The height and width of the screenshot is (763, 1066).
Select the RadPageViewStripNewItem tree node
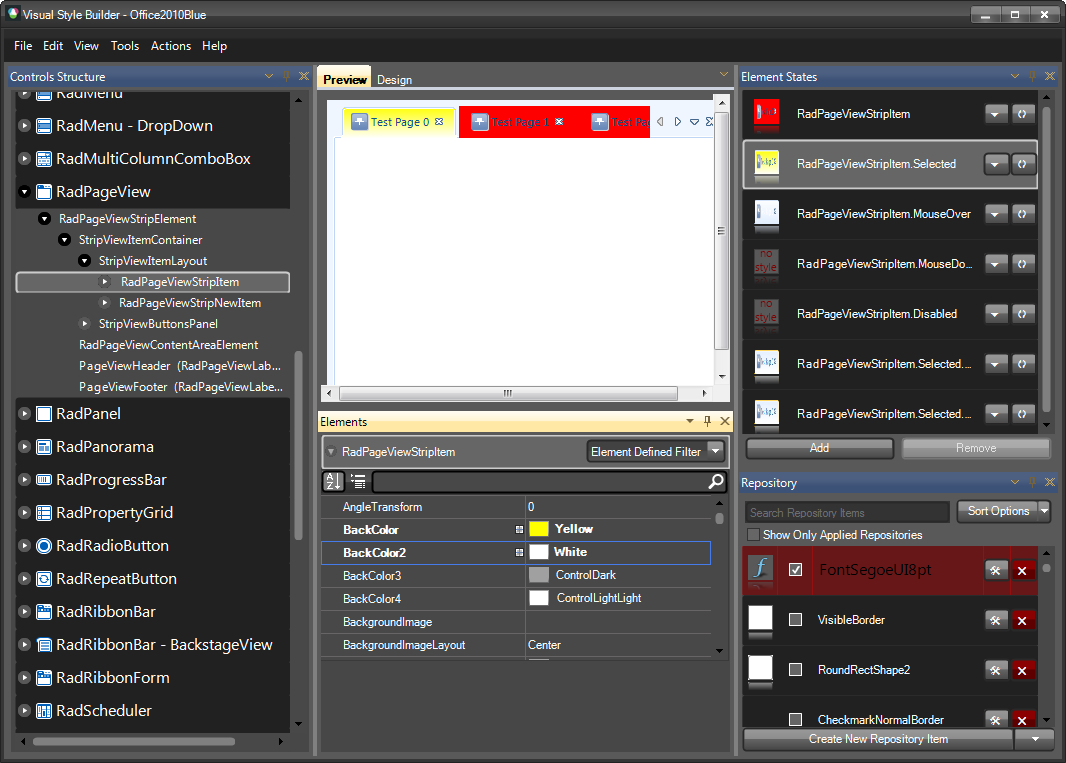pos(190,303)
